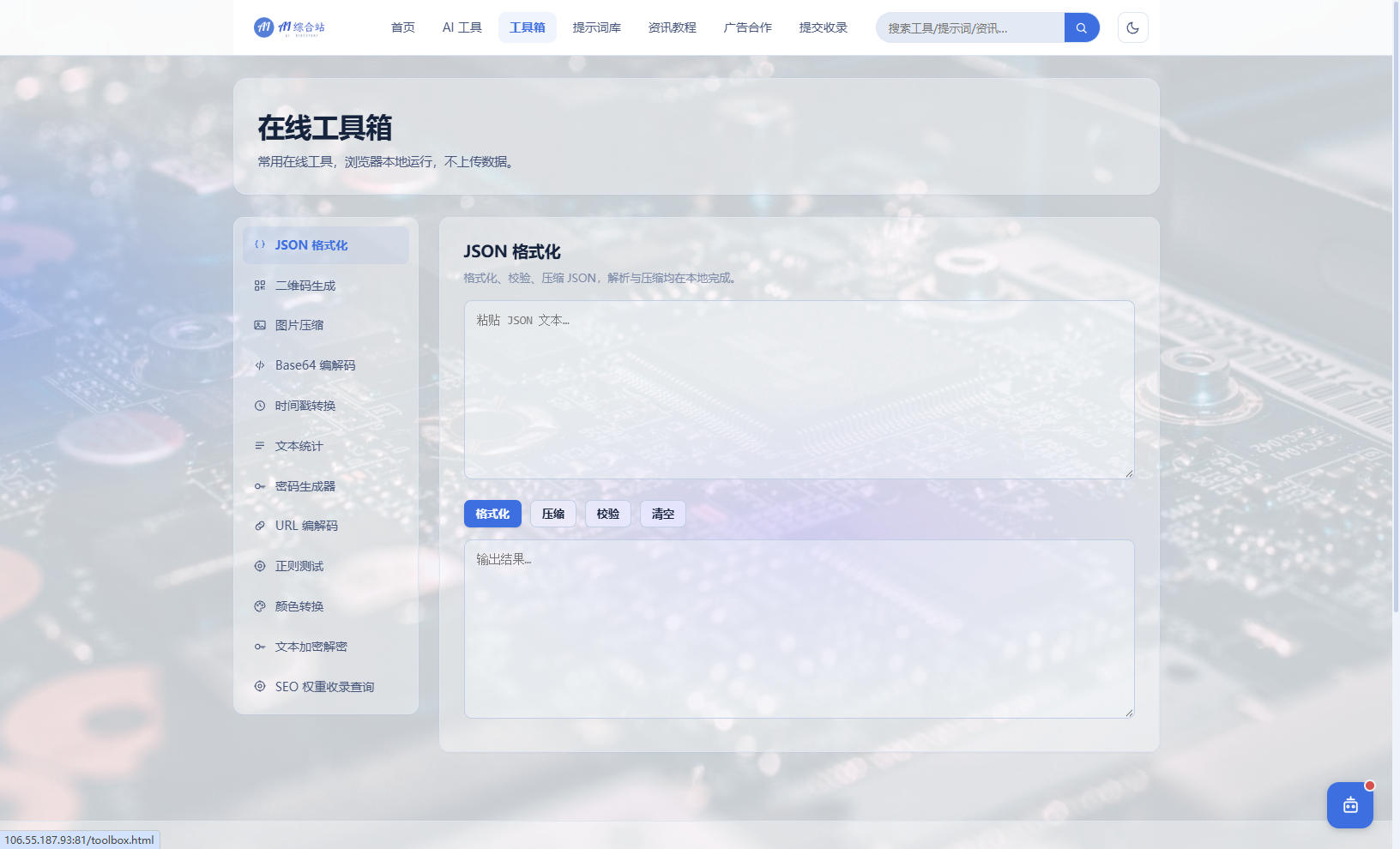Viewport: 1400px width, 849px height.
Task: Open the AI 工具 navigation item
Action: pos(462,27)
